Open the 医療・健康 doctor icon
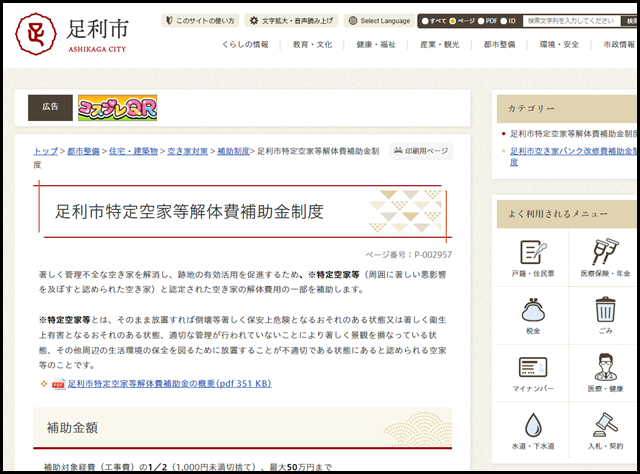 (604, 371)
